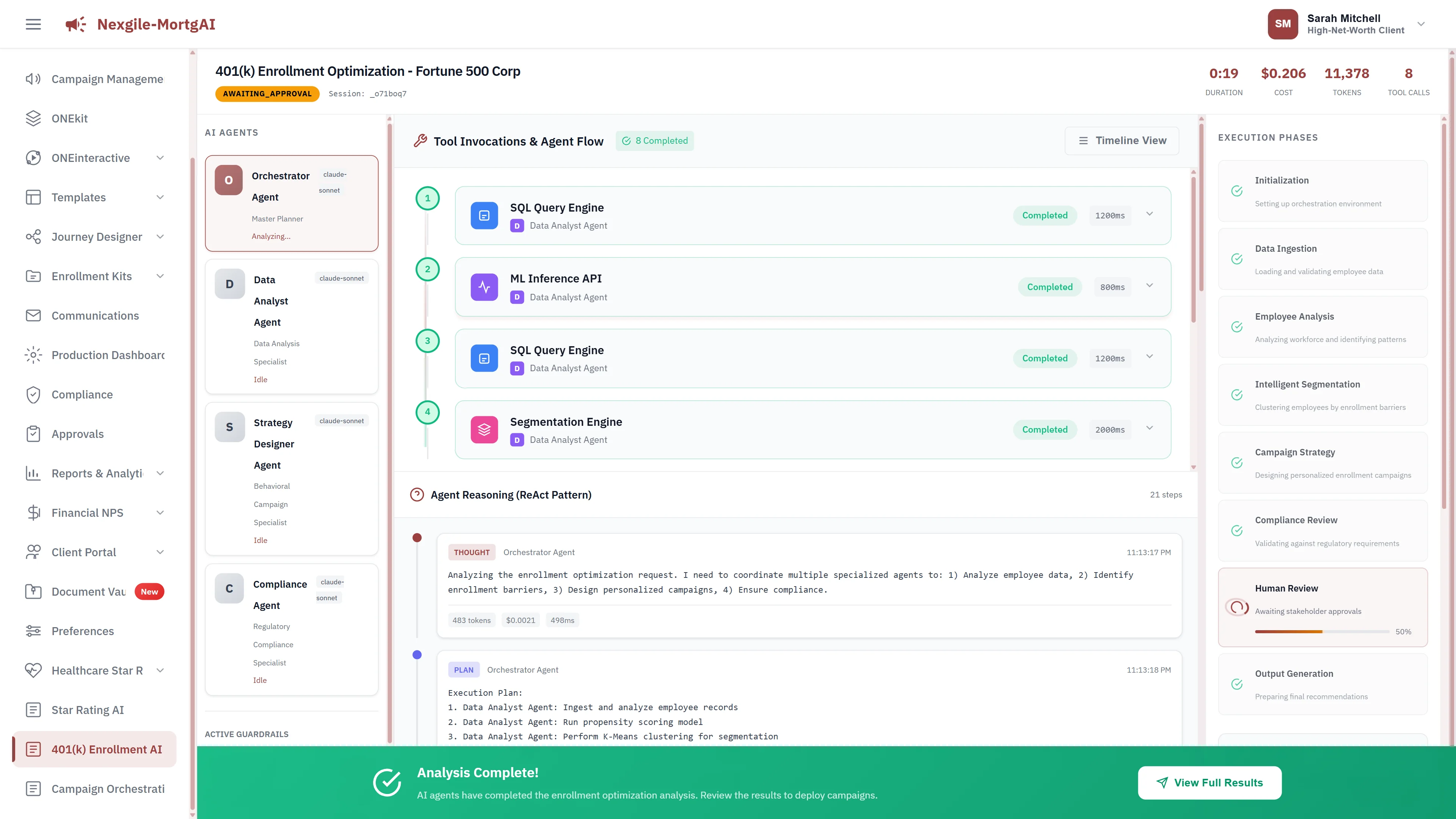Image resolution: width=1456 pixels, height=819 pixels.
Task: Open Communications via the envelope icon
Action: (33, 315)
